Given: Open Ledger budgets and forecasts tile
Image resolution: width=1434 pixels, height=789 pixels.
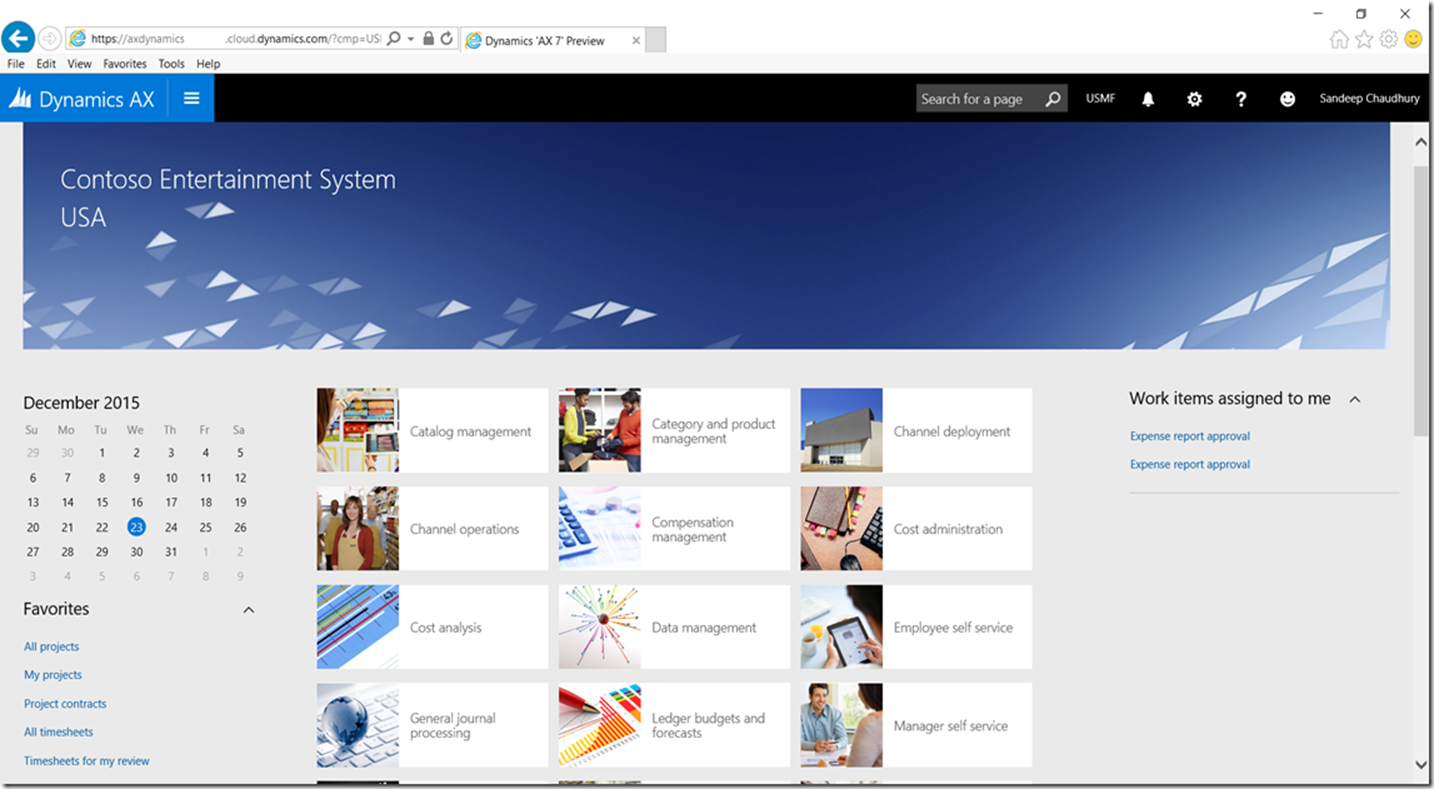Looking at the screenshot, I should (x=674, y=725).
